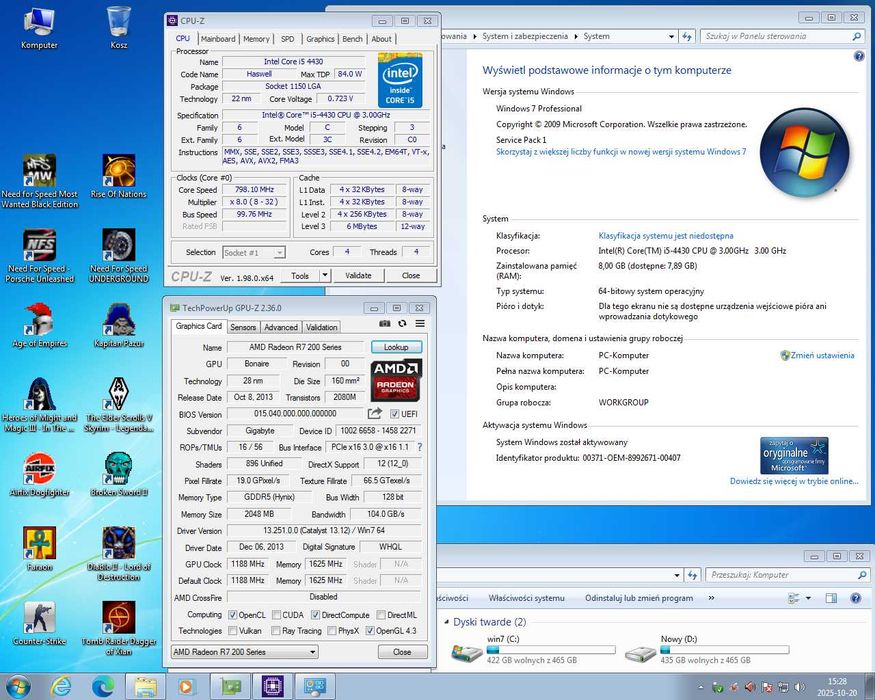Toggle the CUDA checkbox
This screenshot has width=875, height=700.
tap(276, 615)
